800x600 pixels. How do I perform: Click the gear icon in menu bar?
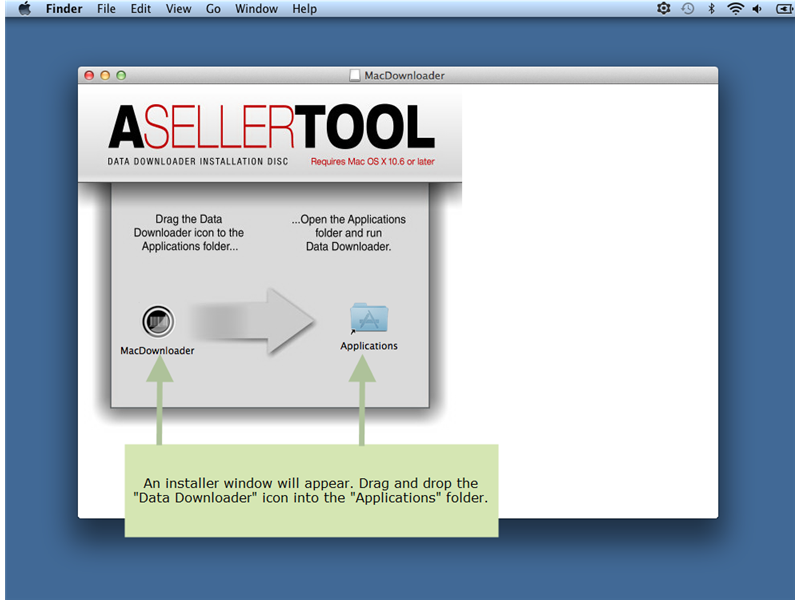[663, 8]
